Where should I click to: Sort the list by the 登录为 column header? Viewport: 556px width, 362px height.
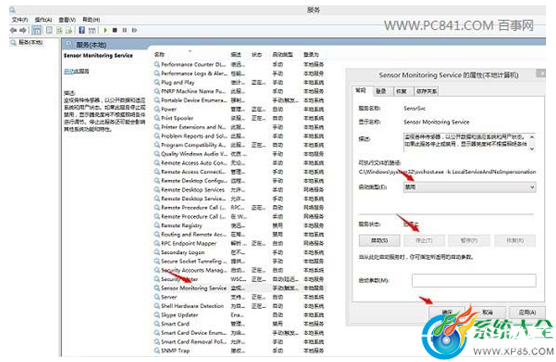pos(311,55)
